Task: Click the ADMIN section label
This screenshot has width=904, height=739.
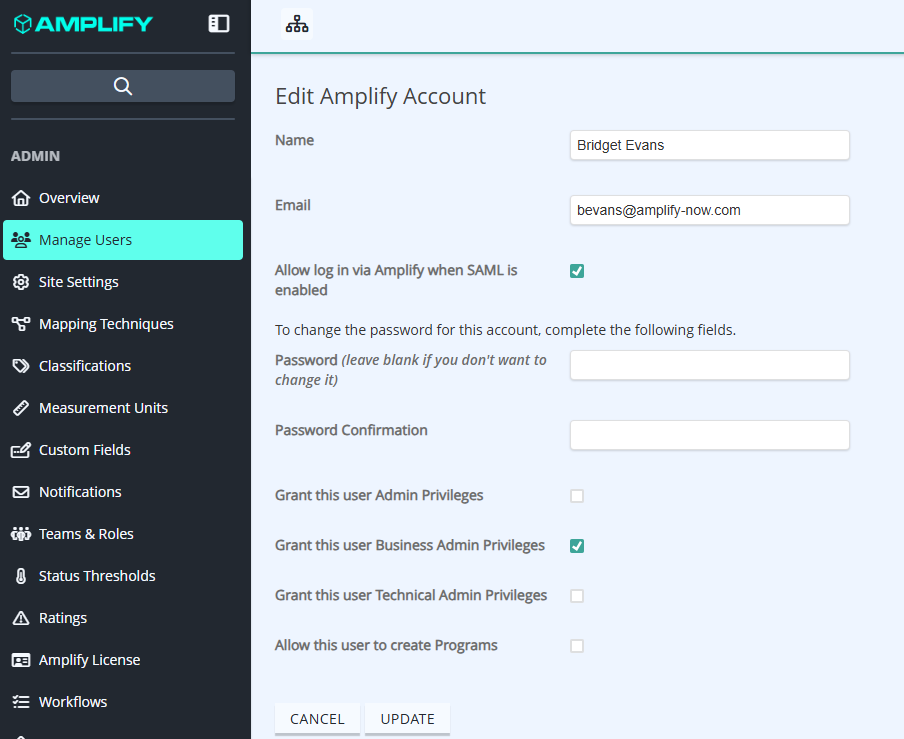Action: 35,156
